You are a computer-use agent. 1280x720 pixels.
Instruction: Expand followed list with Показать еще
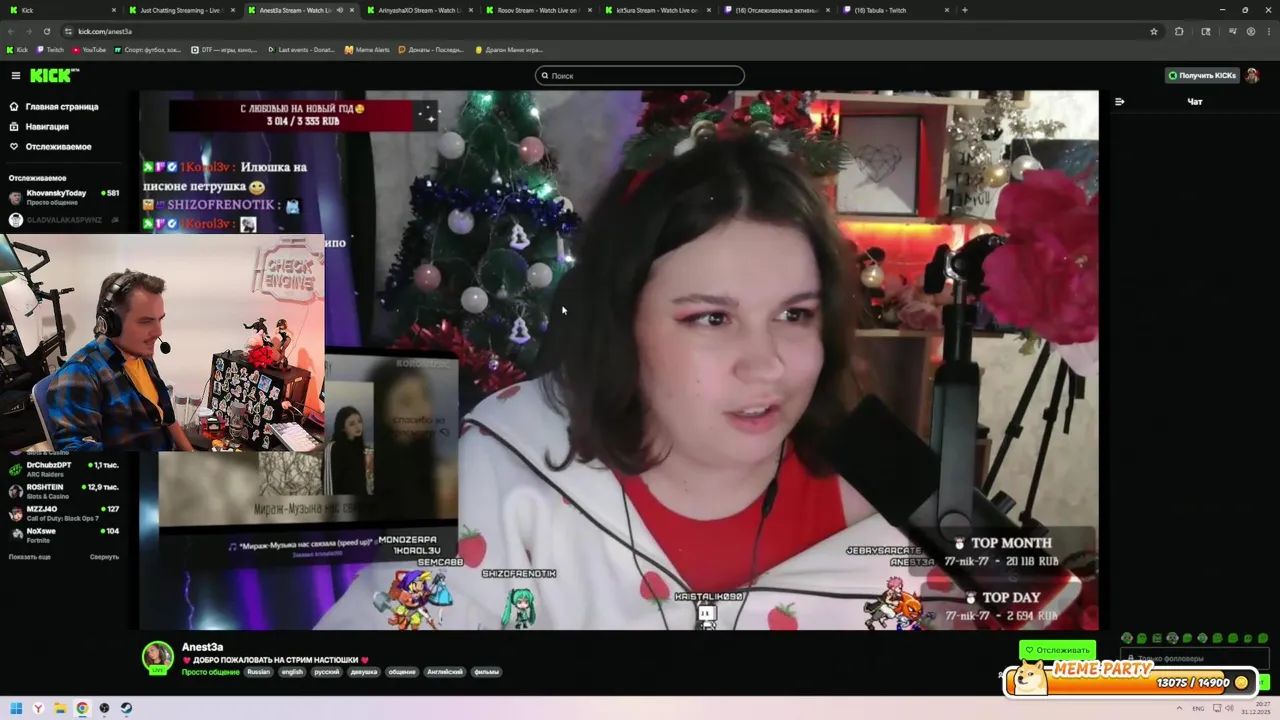pyautogui.click(x=30, y=557)
